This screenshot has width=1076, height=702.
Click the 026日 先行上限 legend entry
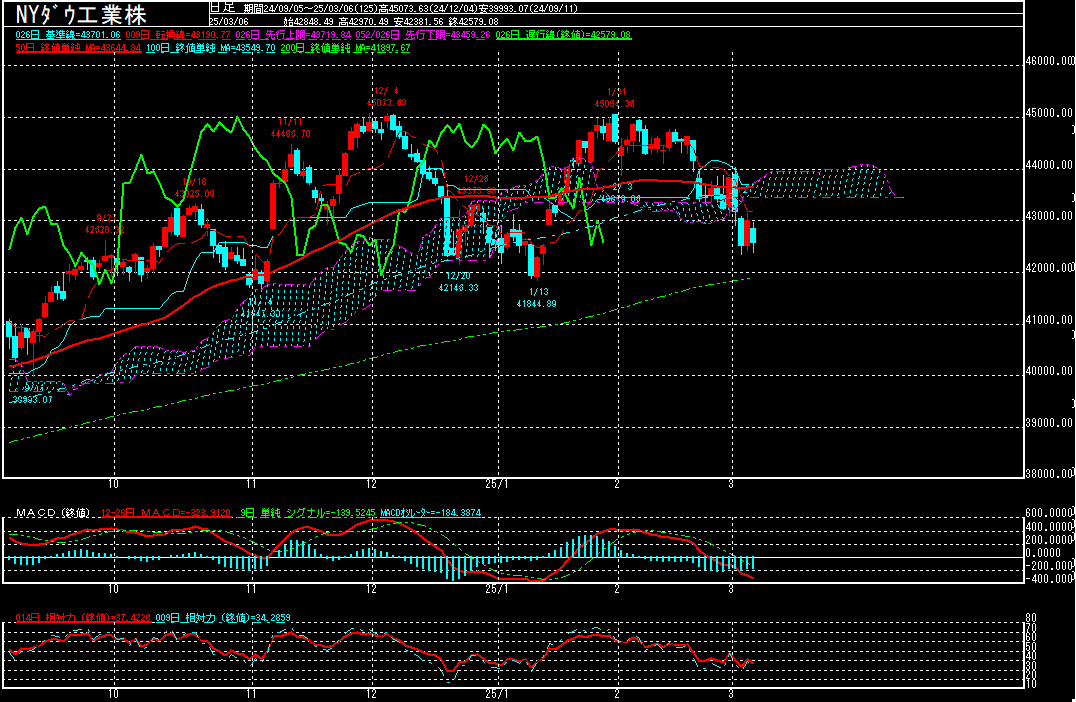(x=293, y=34)
